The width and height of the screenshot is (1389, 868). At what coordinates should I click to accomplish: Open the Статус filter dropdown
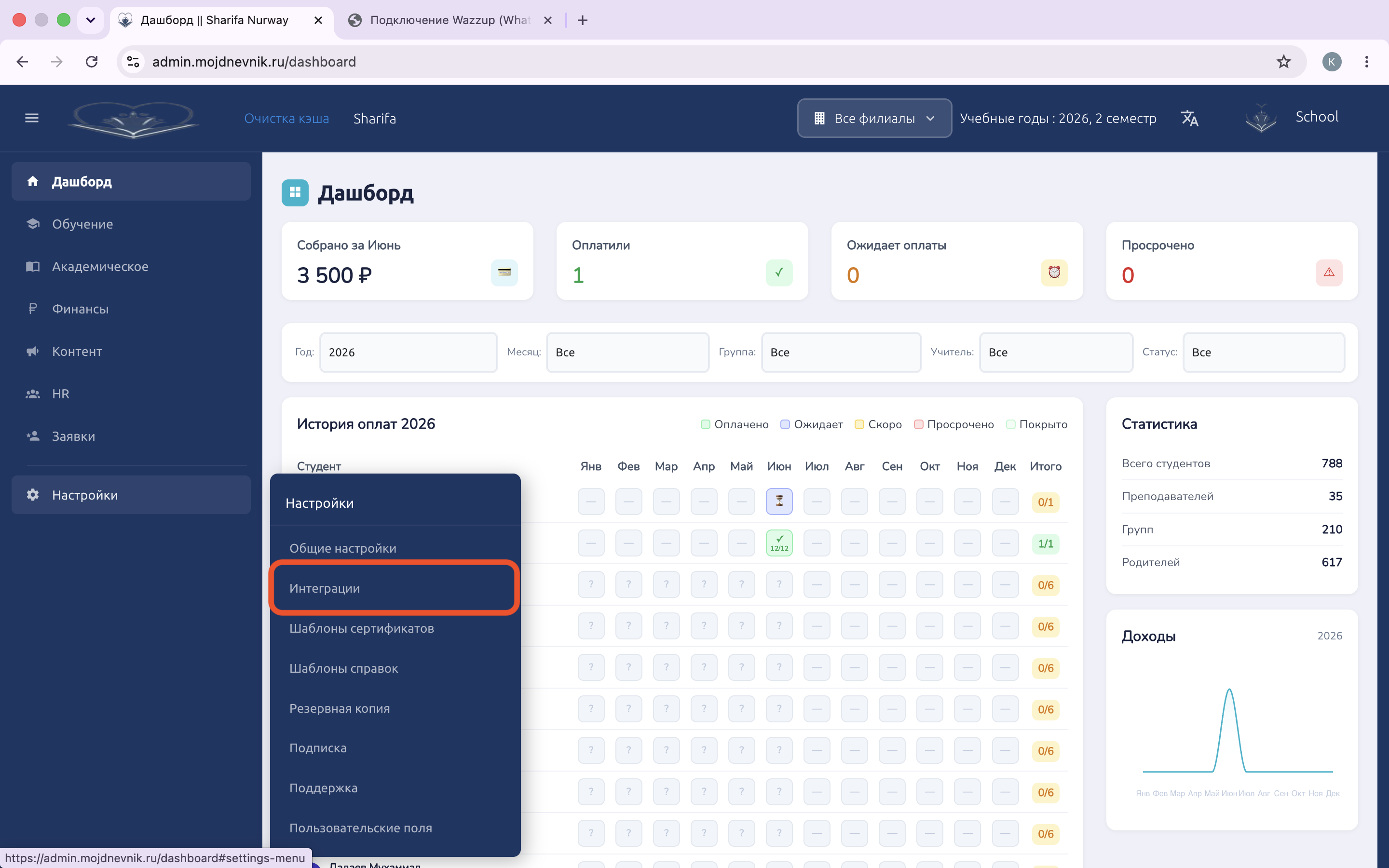pos(1264,352)
